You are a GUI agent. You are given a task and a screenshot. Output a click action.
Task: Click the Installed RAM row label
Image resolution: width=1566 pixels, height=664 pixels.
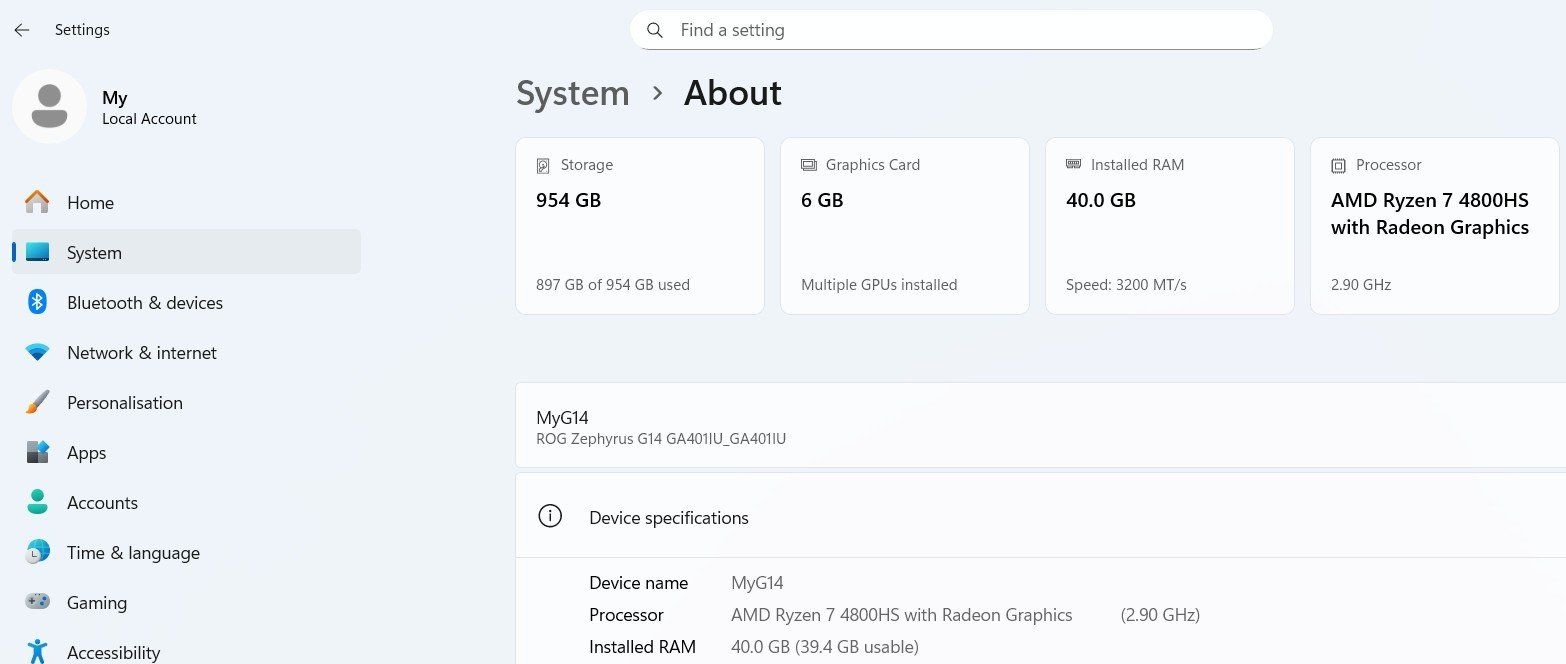pos(642,647)
